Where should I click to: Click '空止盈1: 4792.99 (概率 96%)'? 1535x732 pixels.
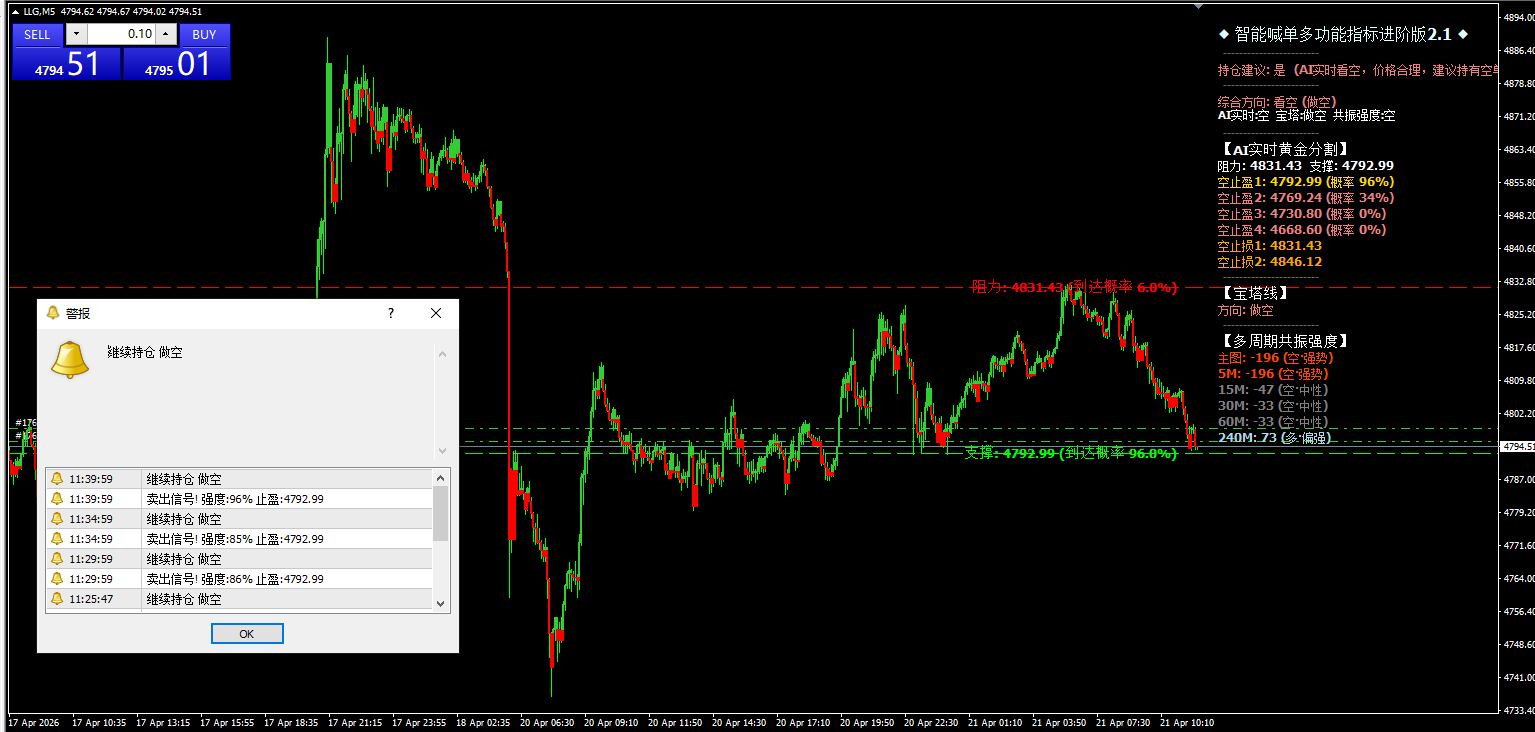click(x=1305, y=182)
